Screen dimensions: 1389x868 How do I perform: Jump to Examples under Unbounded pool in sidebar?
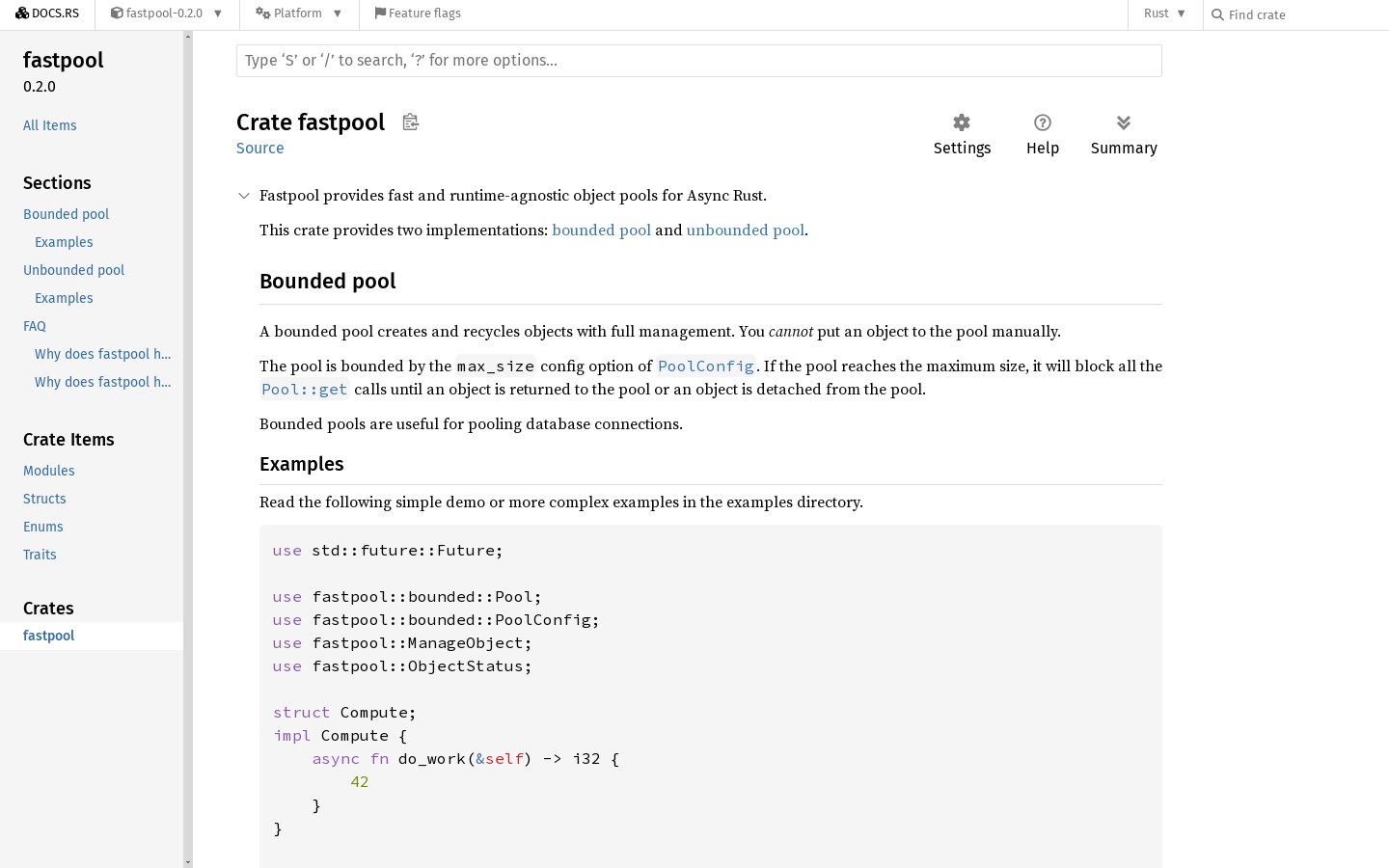(64, 298)
